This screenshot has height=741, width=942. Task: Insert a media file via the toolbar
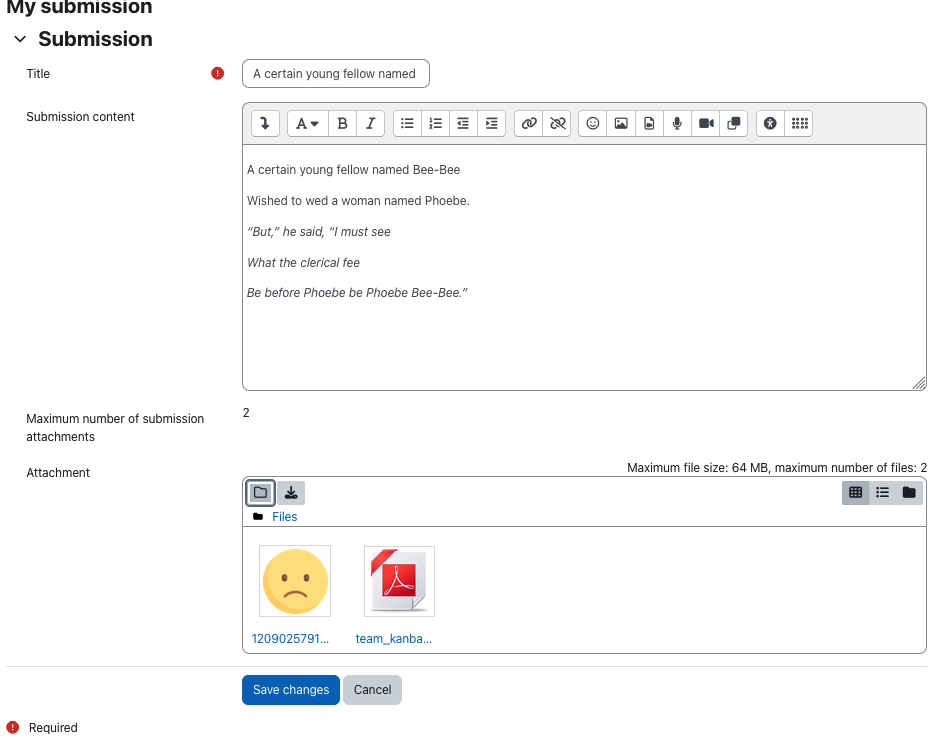pyautogui.click(x=649, y=124)
